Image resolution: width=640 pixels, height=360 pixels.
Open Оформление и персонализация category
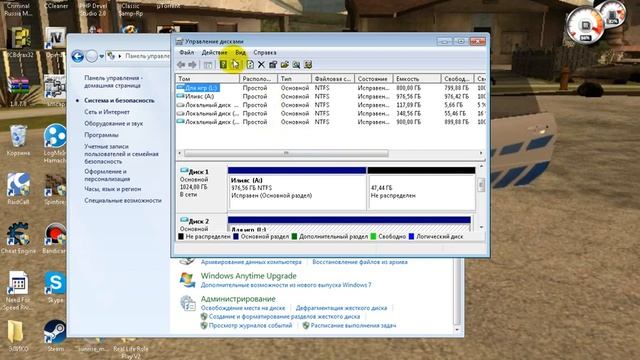tap(107, 175)
